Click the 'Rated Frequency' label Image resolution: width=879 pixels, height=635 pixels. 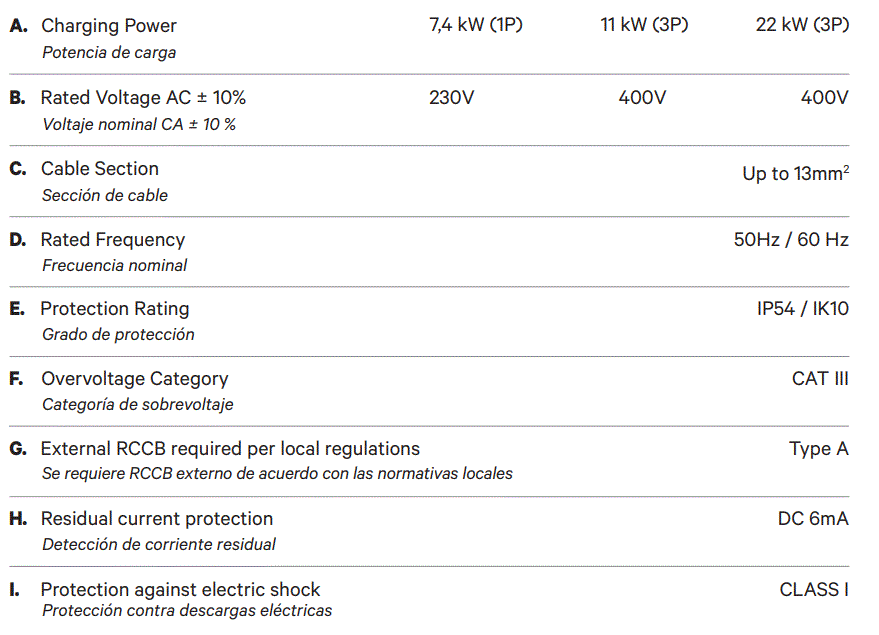coord(112,240)
